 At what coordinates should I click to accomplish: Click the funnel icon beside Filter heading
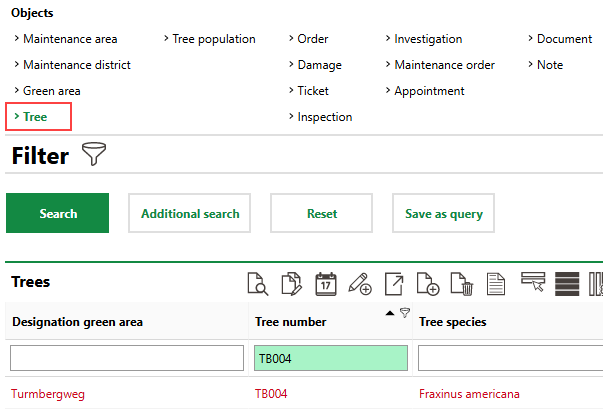tap(95, 155)
